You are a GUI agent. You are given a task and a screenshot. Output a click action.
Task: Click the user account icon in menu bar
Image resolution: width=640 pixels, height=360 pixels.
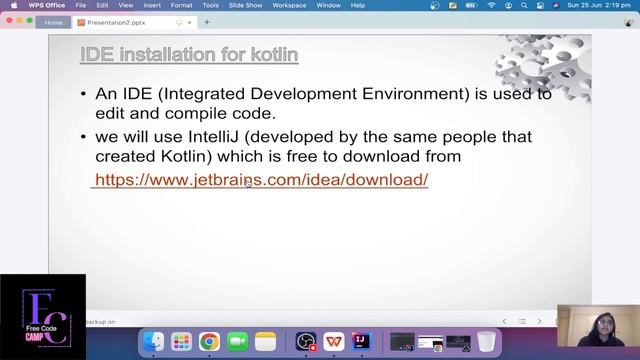click(508, 5)
